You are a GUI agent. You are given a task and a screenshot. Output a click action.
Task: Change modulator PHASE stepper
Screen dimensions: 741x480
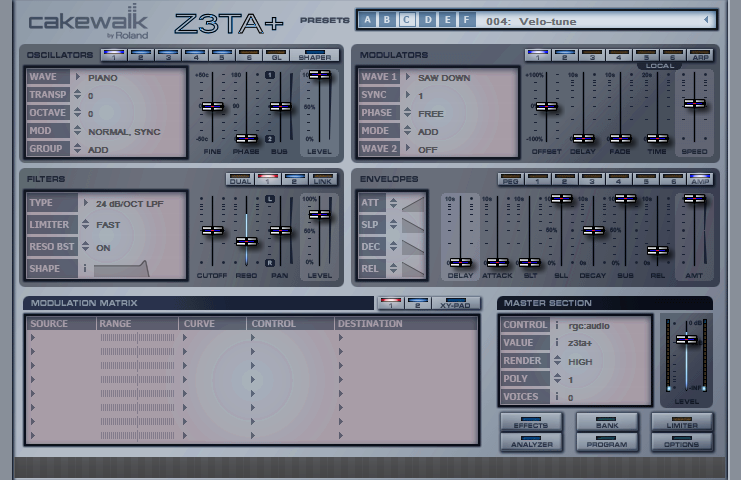[407, 112]
